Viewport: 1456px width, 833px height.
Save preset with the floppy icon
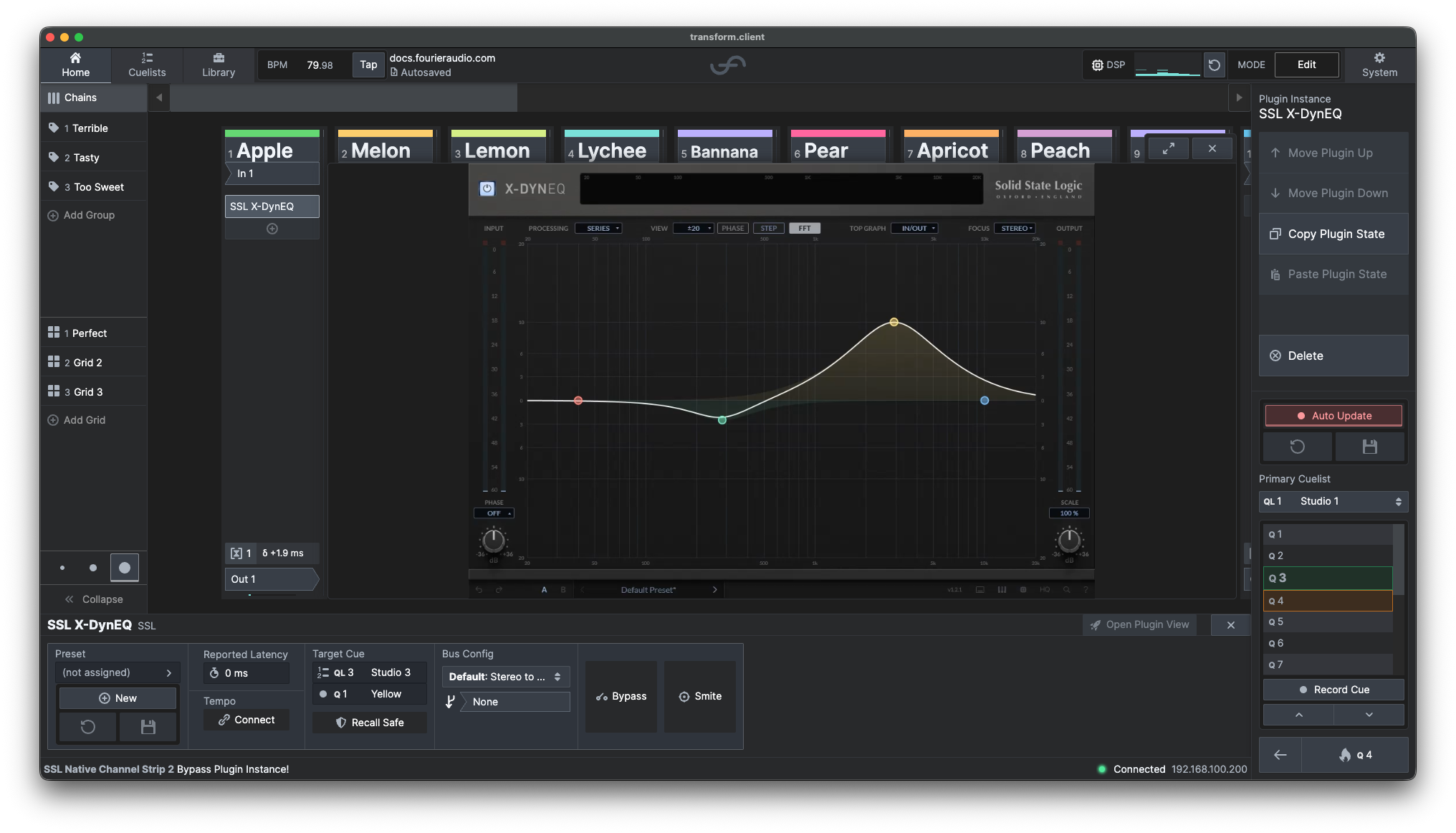(148, 727)
